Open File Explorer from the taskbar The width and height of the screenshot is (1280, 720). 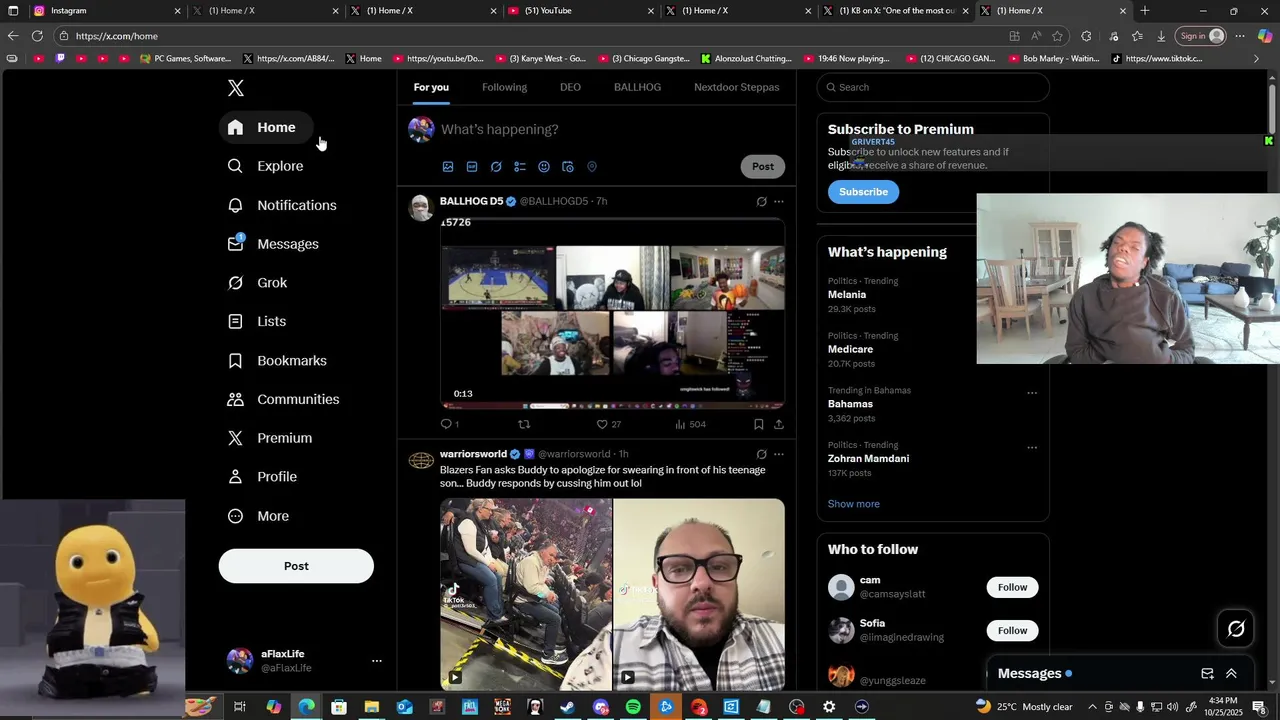371,707
